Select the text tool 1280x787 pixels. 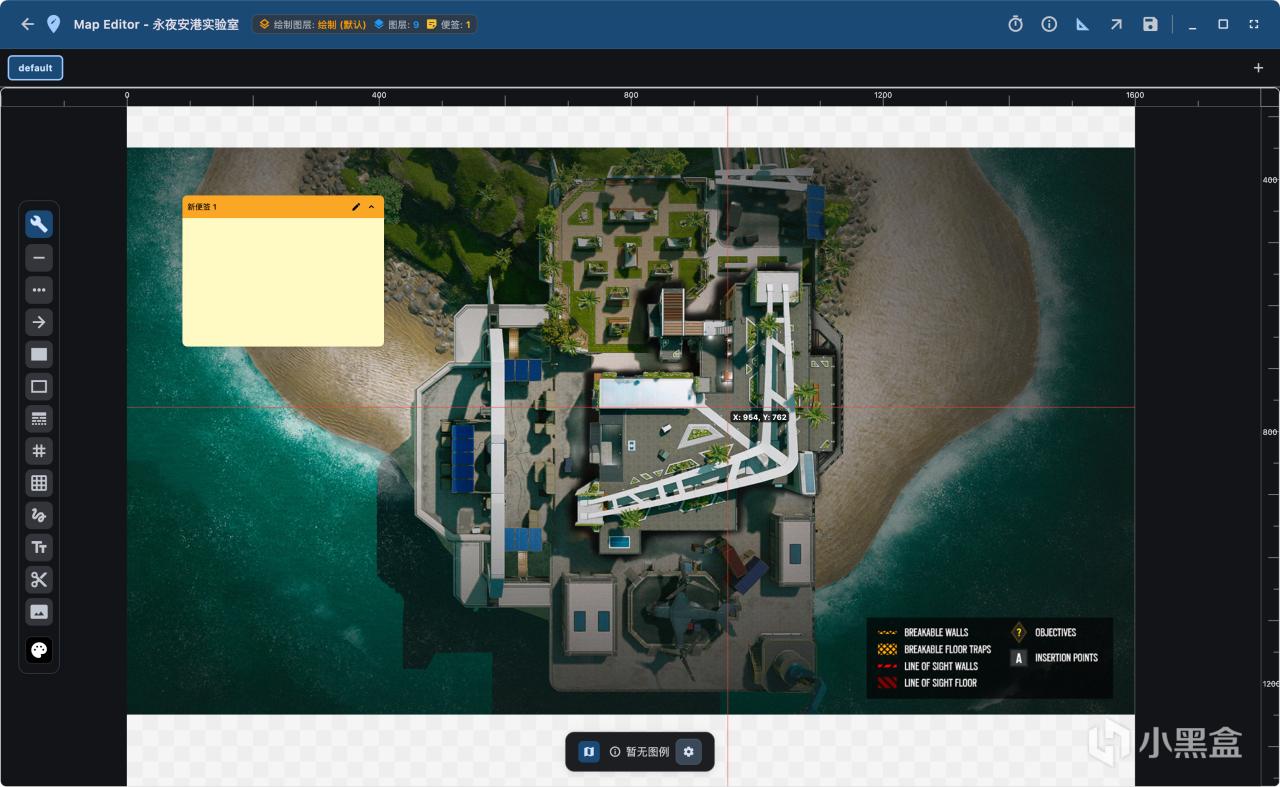point(39,547)
